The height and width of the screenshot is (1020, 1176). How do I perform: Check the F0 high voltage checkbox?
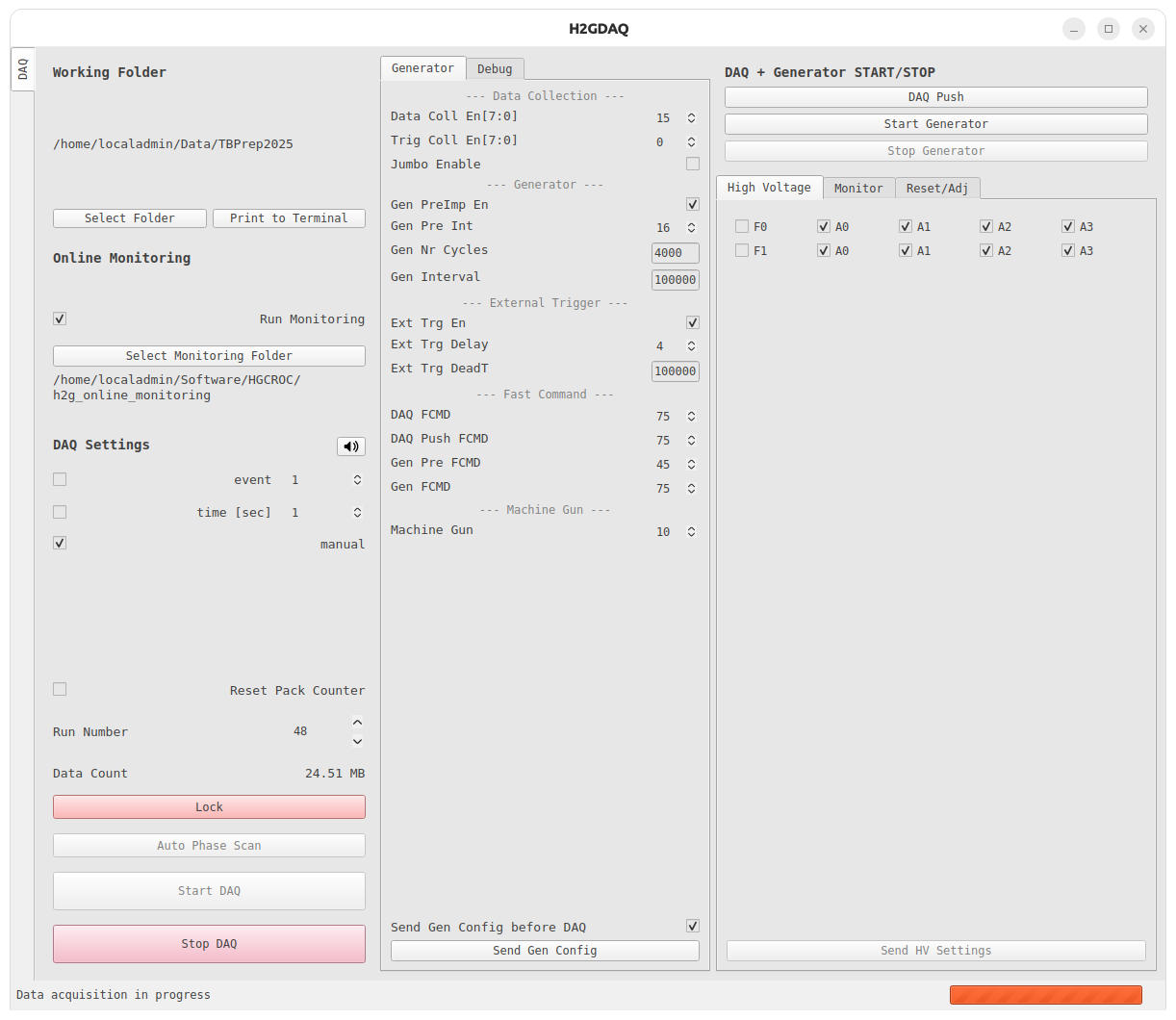pos(742,226)
